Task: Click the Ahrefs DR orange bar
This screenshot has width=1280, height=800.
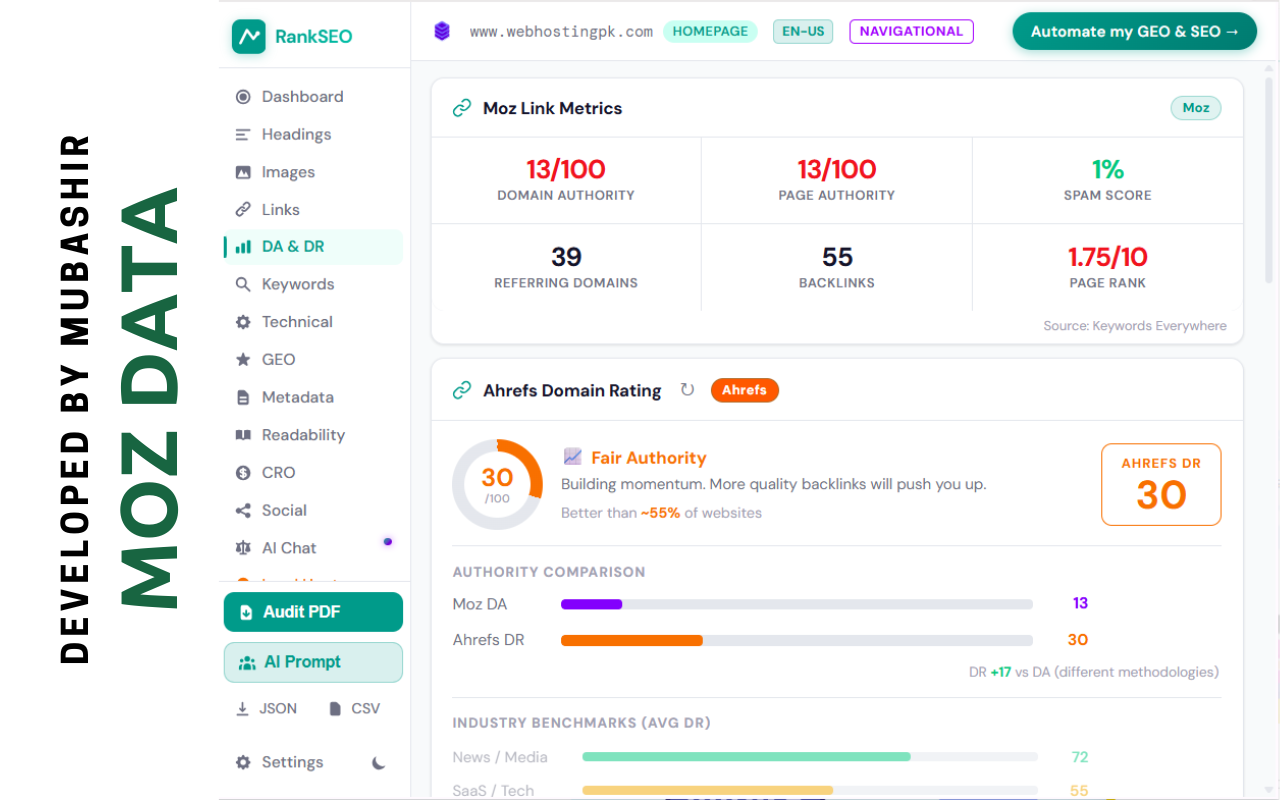Action: [x=632, y=640]
